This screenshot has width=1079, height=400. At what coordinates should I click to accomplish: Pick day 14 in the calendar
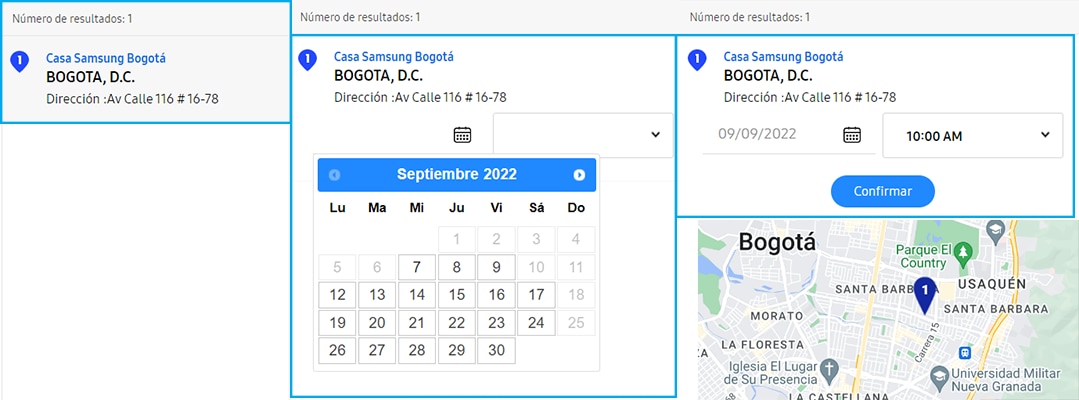pos(416,295)
